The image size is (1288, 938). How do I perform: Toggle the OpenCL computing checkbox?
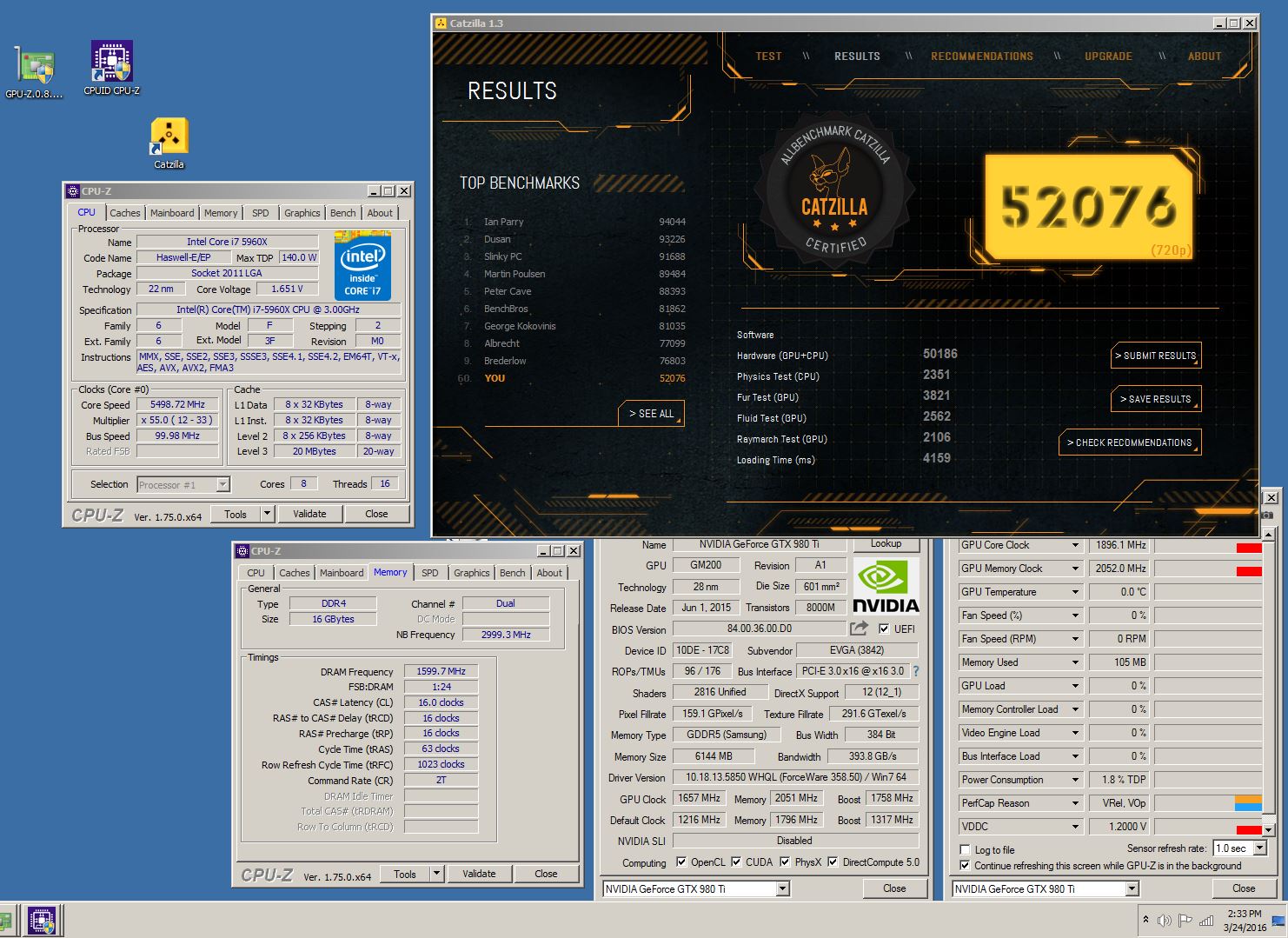coord(681,862)
